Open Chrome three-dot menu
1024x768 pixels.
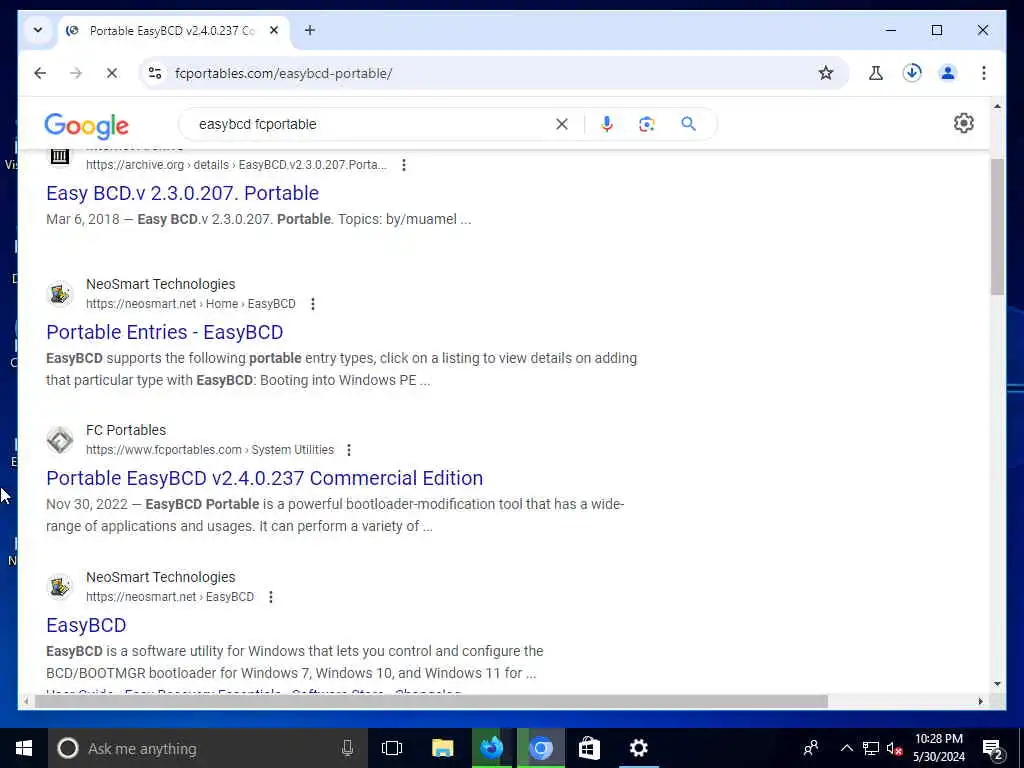(984, 73)
